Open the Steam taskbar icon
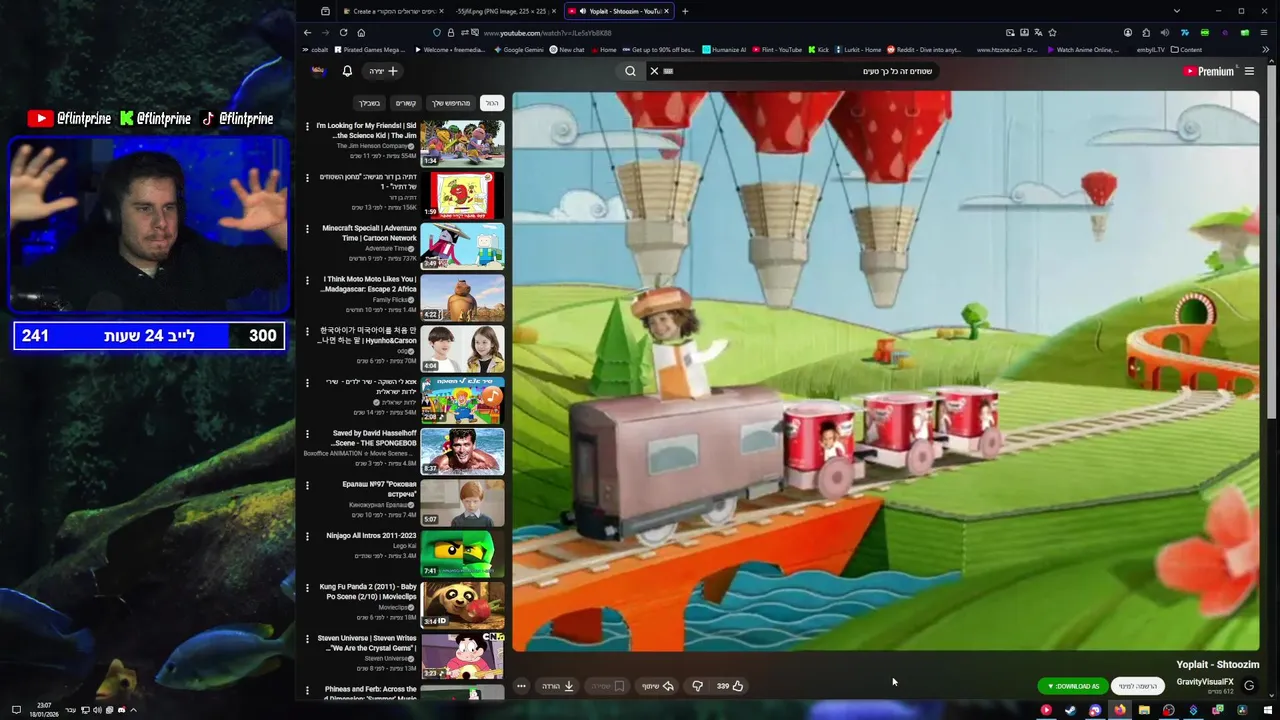 1070,710
